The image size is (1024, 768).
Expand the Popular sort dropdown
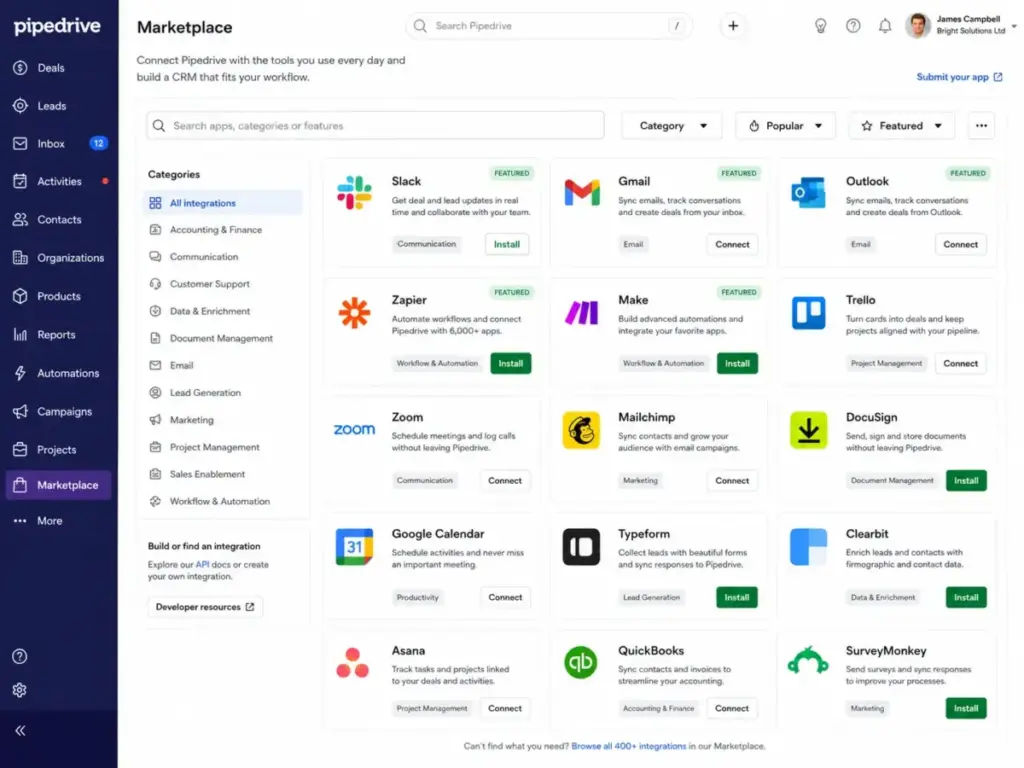[785, 125]
